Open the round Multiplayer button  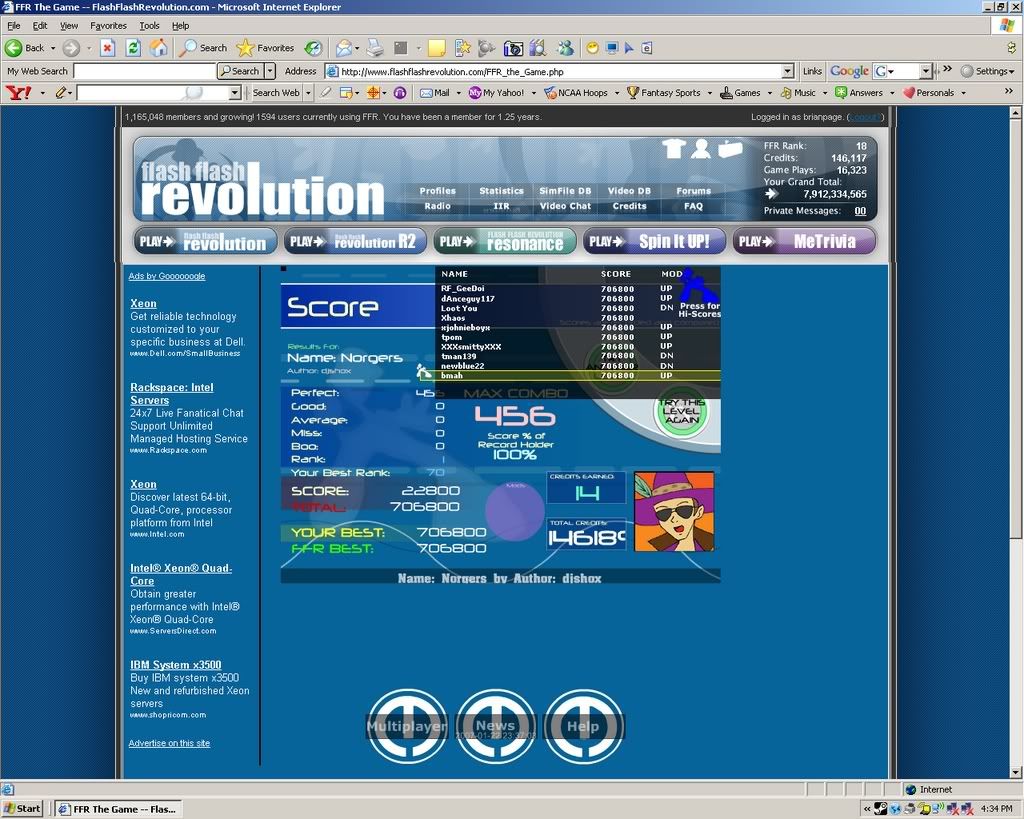click(406, 726)
